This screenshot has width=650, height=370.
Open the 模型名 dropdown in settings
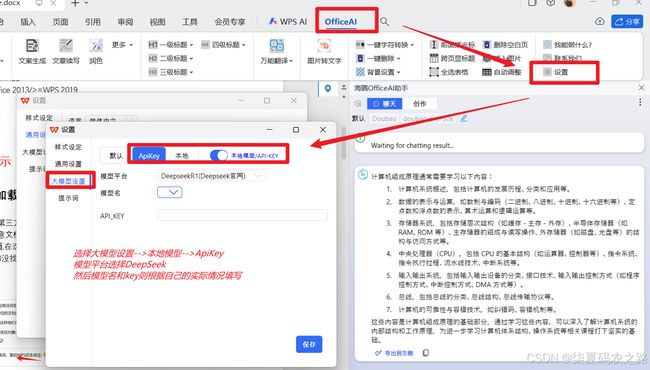pos(170,192)
